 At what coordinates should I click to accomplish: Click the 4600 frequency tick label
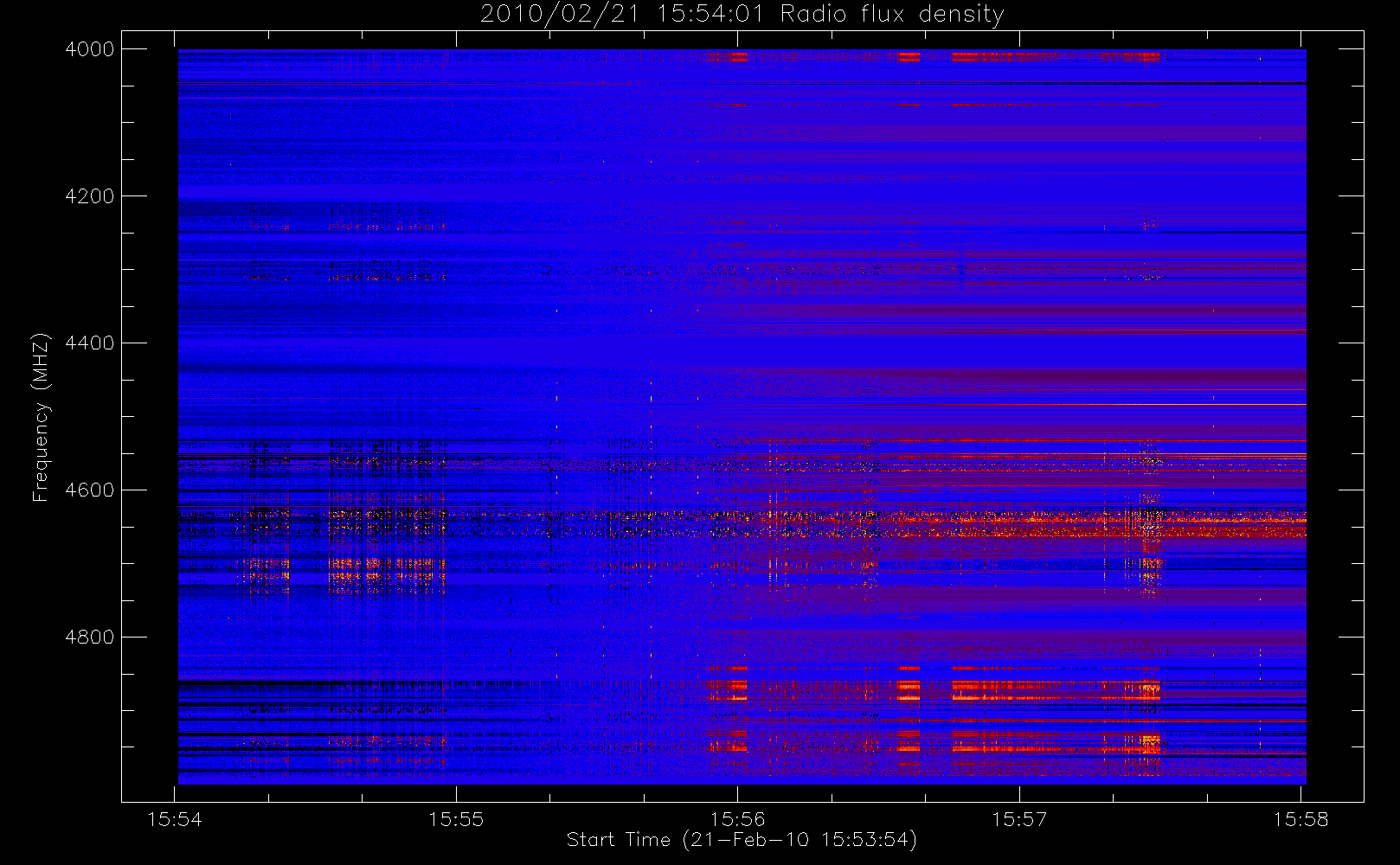pyautogui.click(x=90, y=490)
